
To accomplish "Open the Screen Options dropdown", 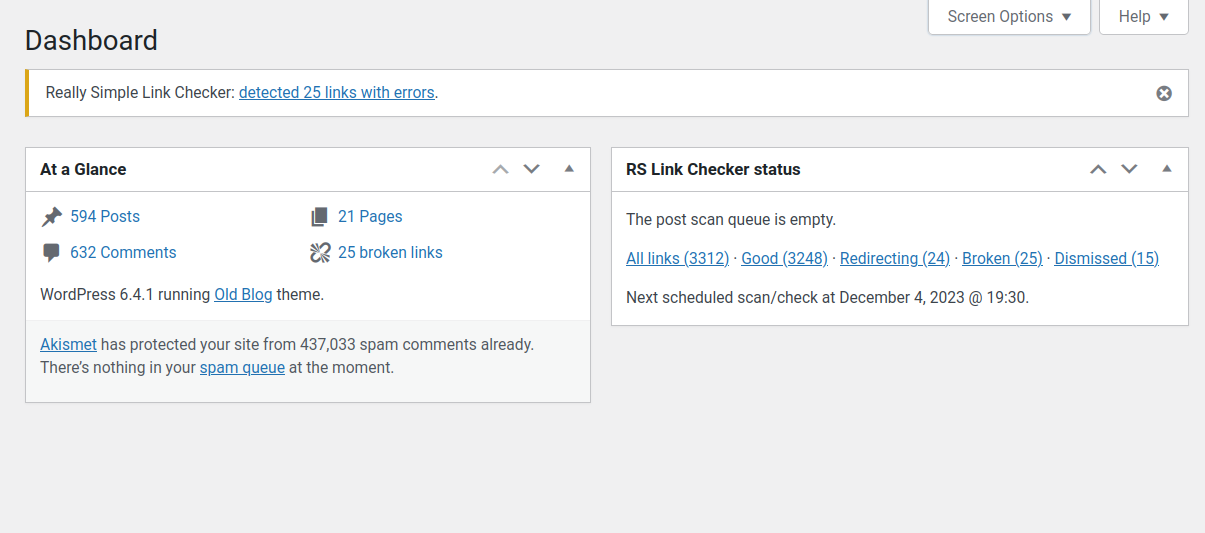I will (1009, 17).
